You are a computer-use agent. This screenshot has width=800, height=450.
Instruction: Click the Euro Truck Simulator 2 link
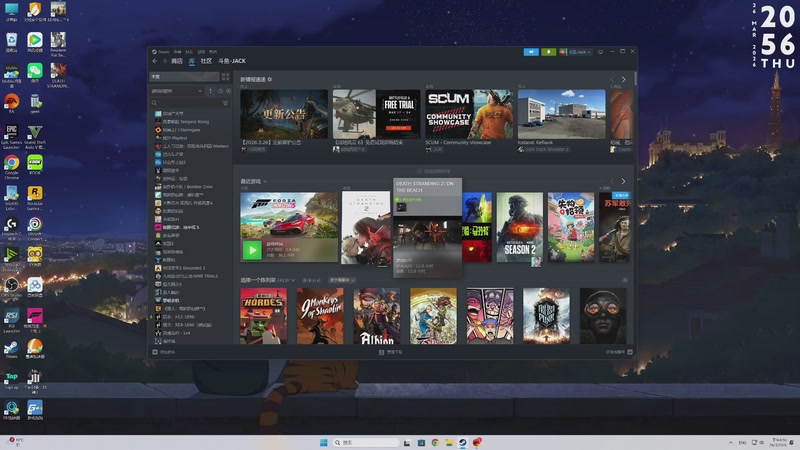547,149
